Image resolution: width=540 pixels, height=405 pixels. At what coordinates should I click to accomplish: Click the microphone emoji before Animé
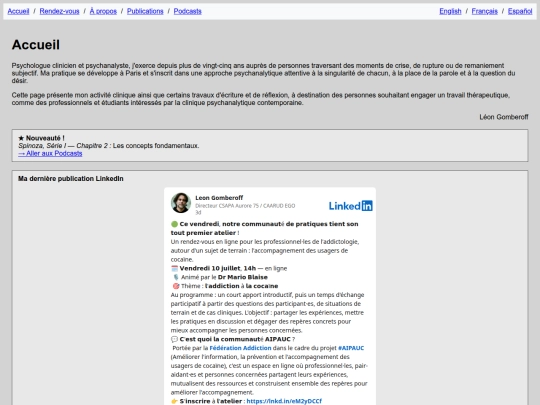(176, 277)
